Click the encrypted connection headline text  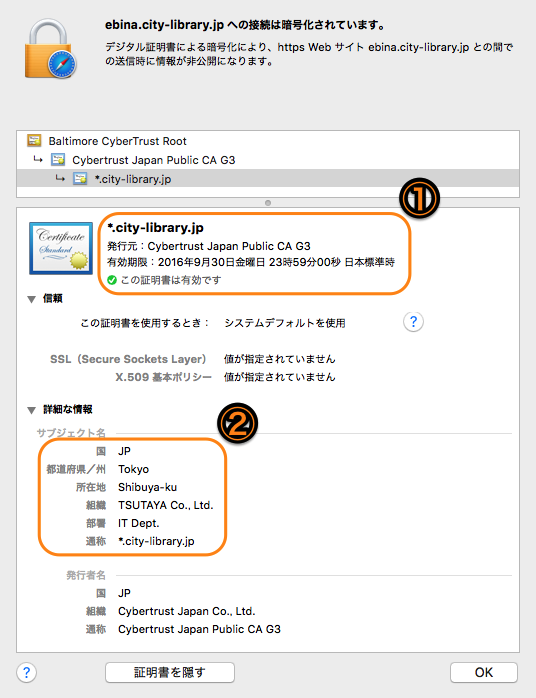(245, 25)
